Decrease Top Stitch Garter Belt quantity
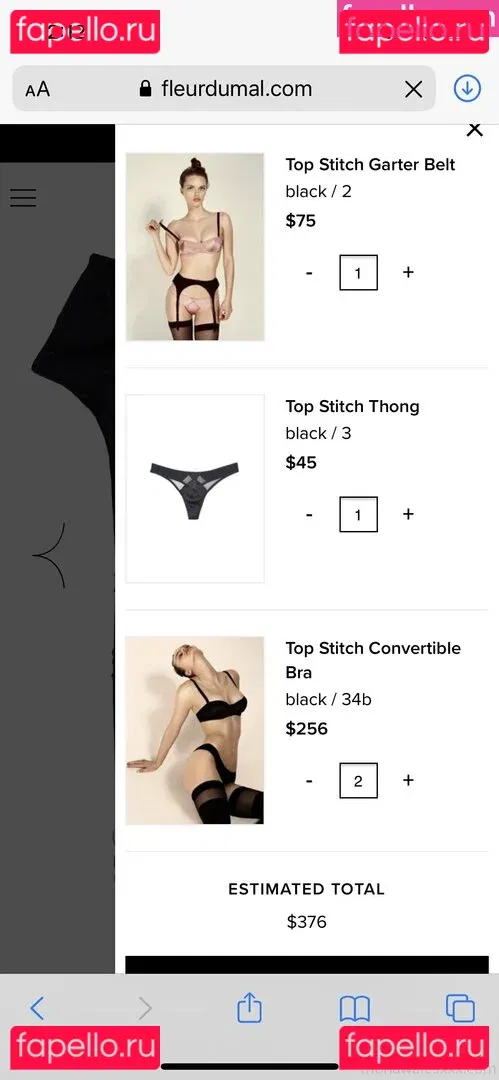The height and width of the screenshot is (1080, 499). point(309,273)
